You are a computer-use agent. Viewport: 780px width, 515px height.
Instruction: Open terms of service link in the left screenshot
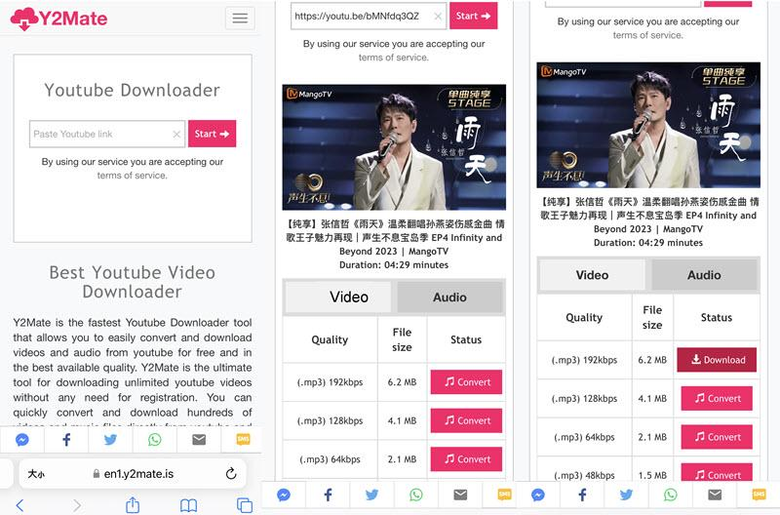tap(132, 175)
